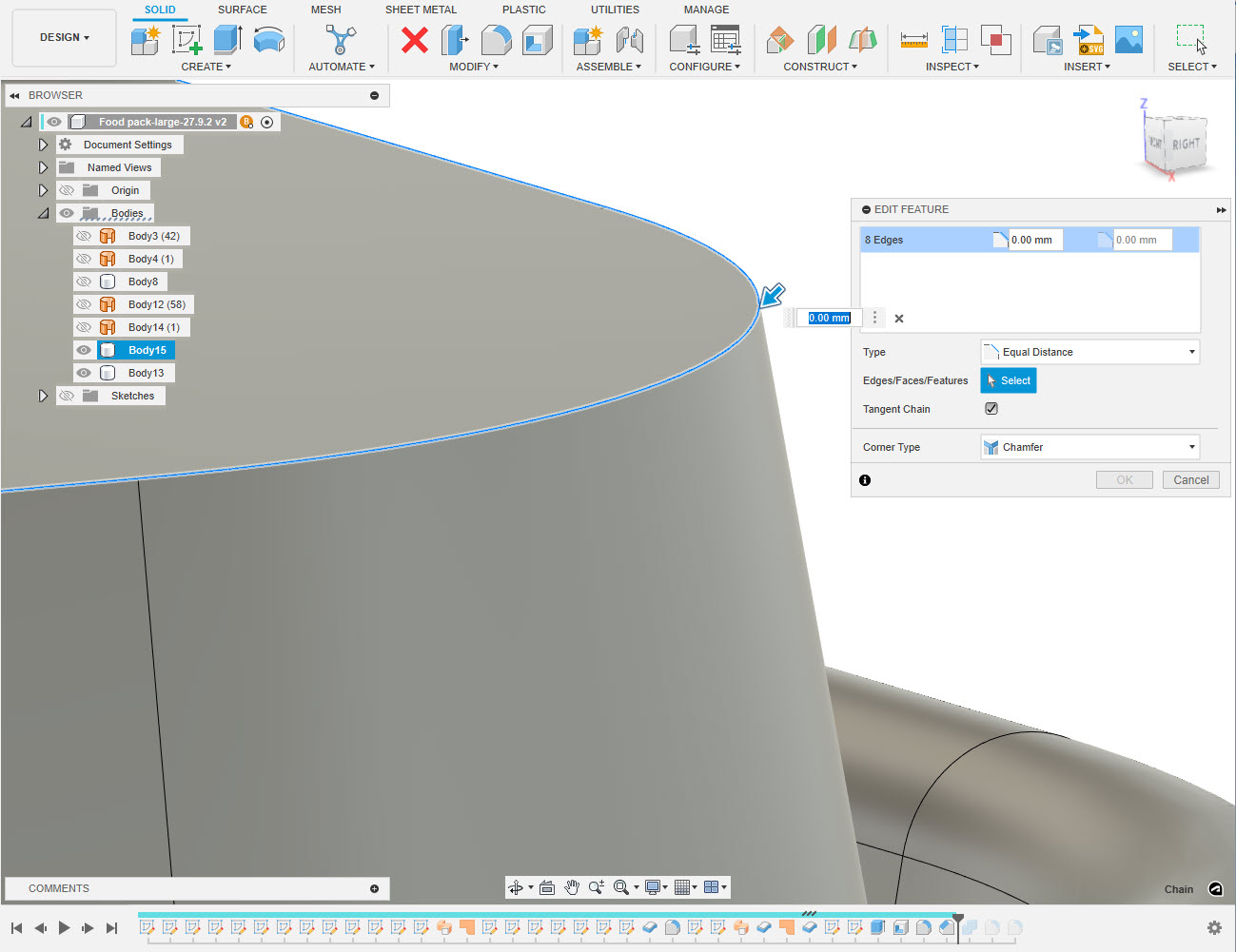Click the first 0.00 mm chamfer distance field

tap(1035, 240)
